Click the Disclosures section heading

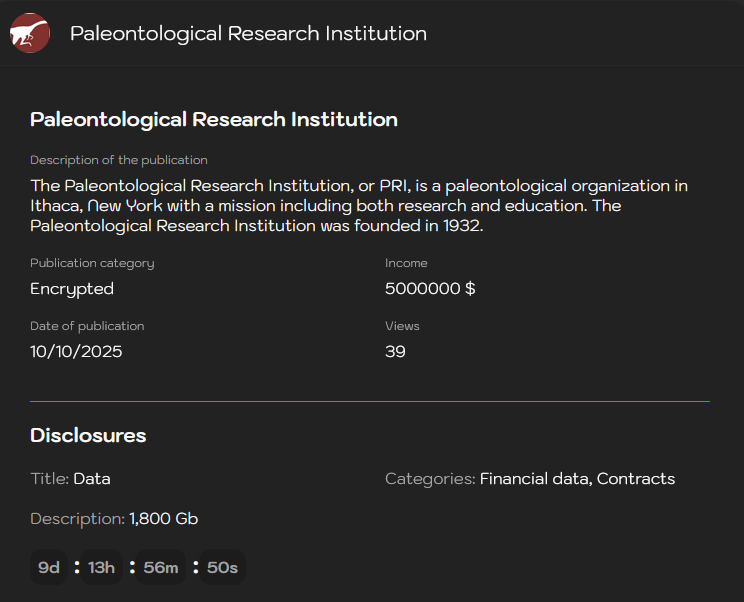[88, 436]
